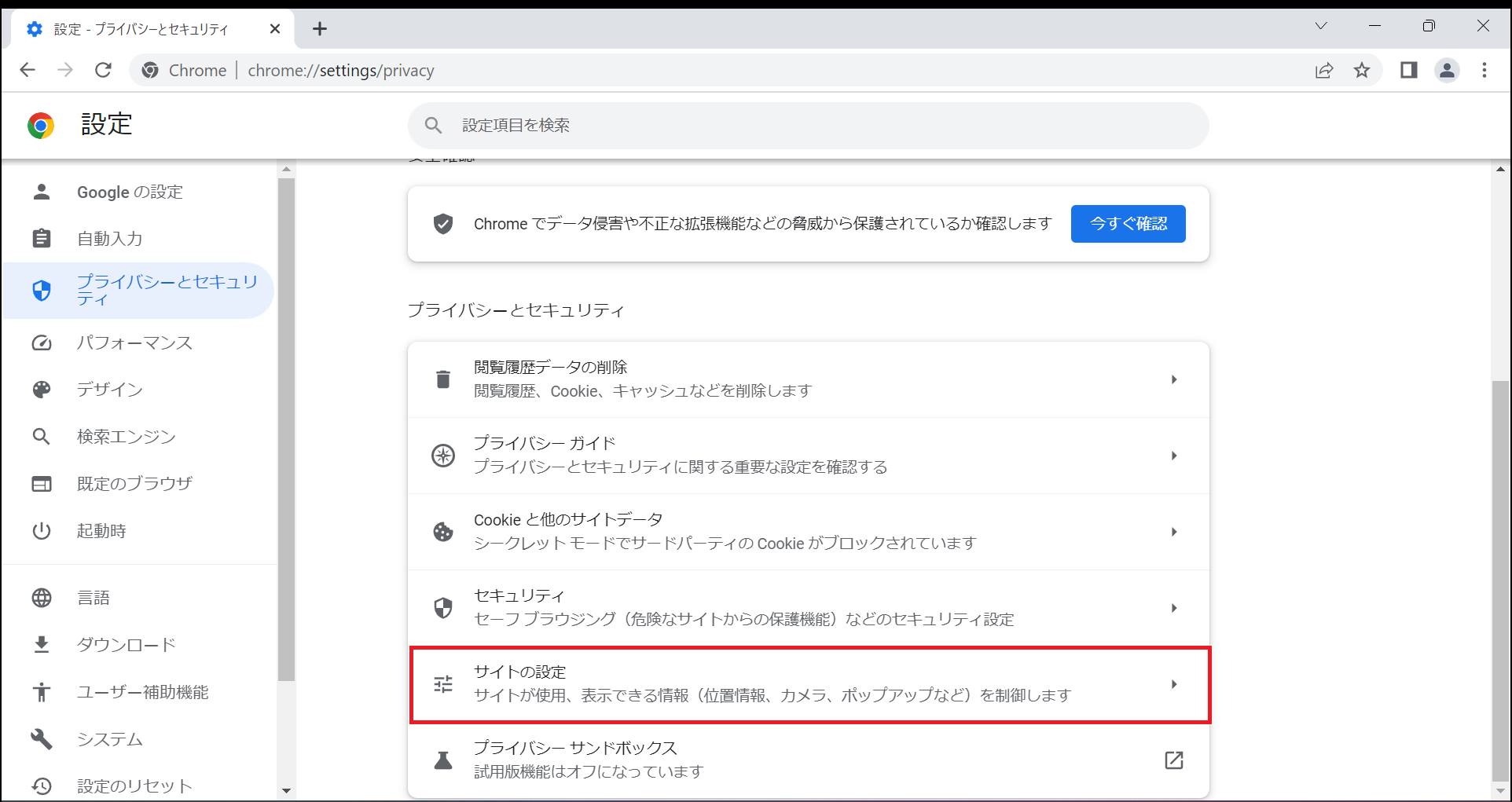Viewport: 1512px width, 802px height.
Task: Click the システム wrench icon
Action: 41,738
